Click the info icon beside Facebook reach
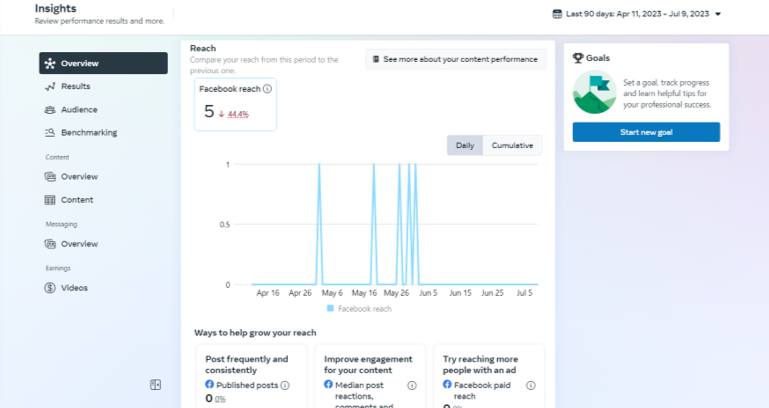This screenshot has width=769, height=408. [267, 89]
